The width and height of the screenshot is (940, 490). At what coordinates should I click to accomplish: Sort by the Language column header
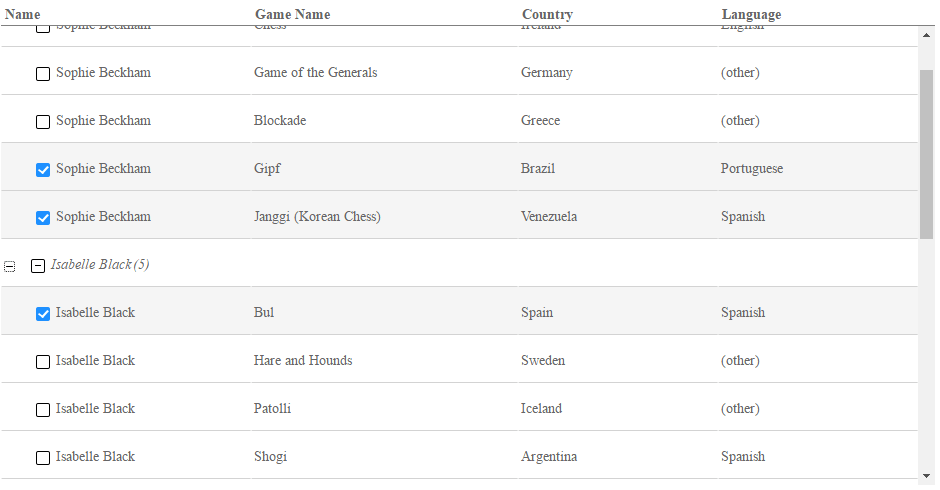tap(751, 14)
